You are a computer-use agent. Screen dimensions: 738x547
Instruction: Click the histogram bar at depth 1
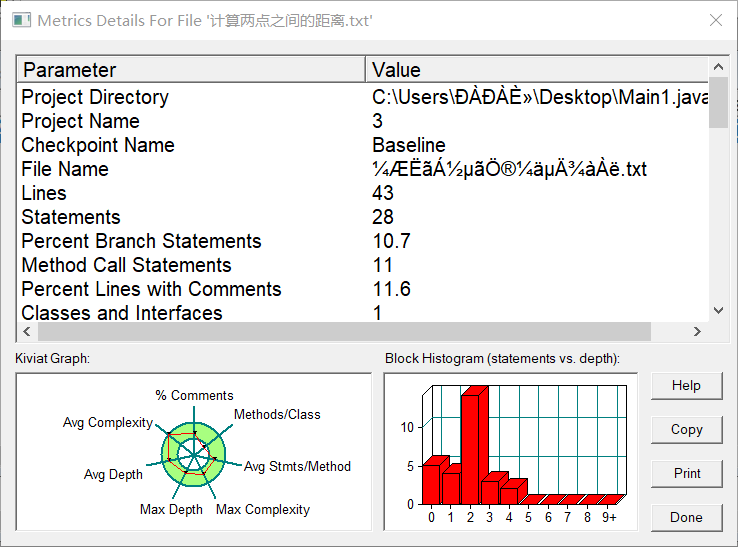tap(453, 486)
